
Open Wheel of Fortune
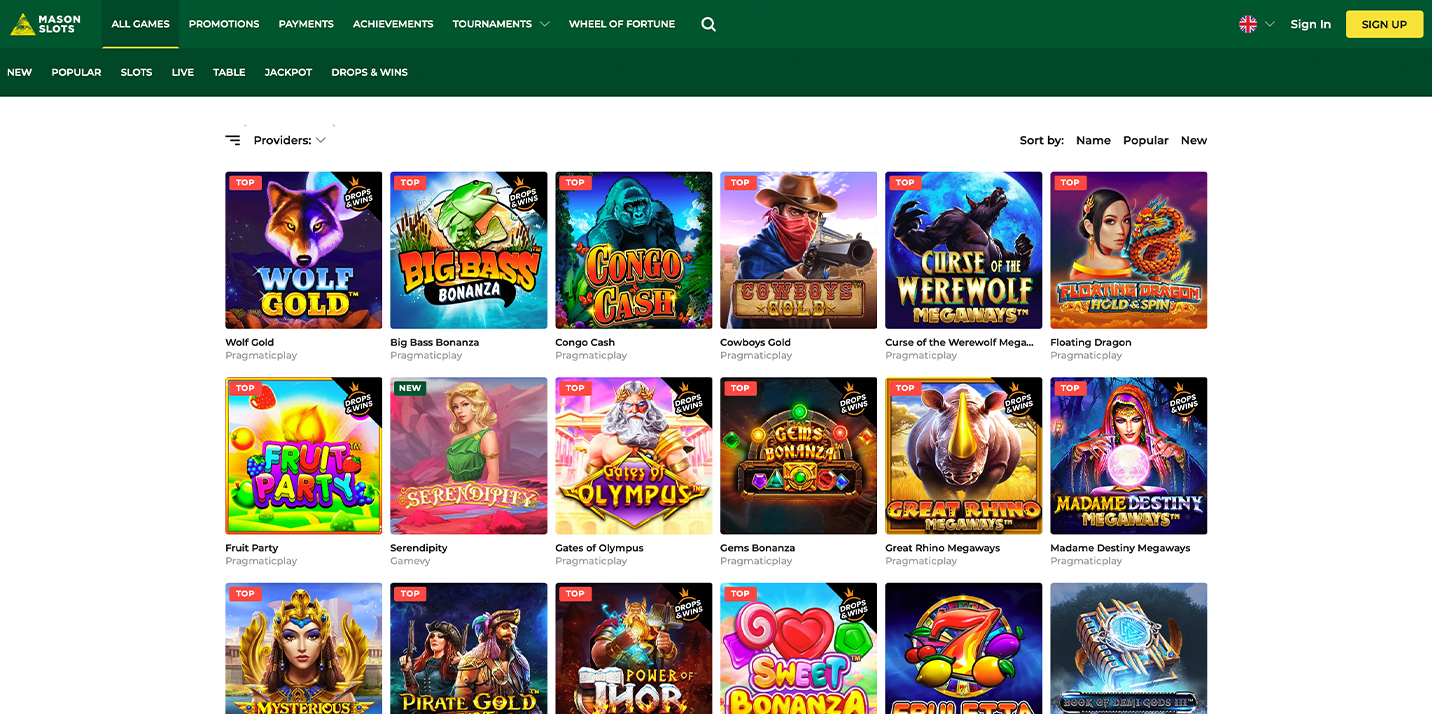(622, 24)
